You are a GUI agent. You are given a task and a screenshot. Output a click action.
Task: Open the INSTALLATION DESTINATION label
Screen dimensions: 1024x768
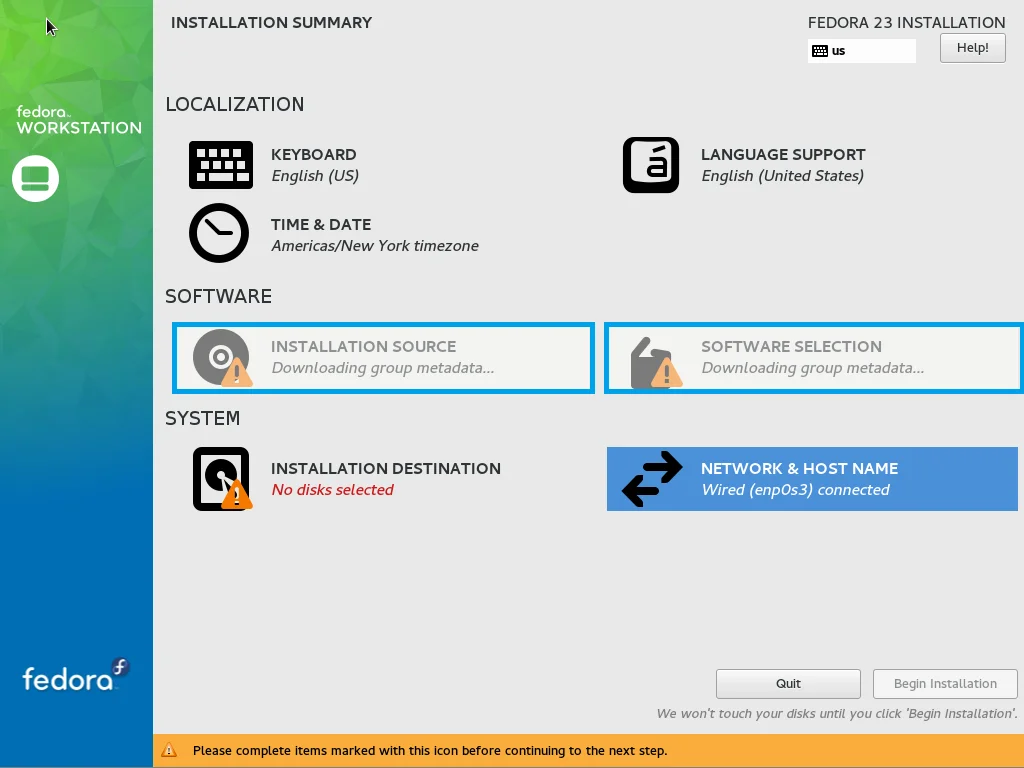tap(385, 469)
